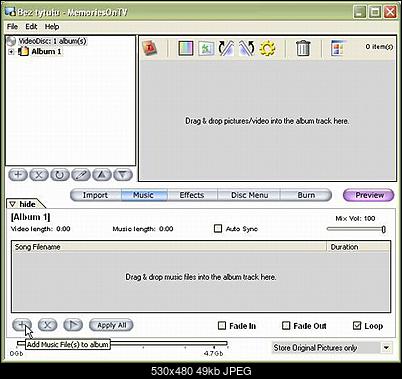The width and height of the screenshot is (402, 379).
Task: Adjust the Mix Vol slider handle
Action: pyautogui.click(x=384, y=229)
